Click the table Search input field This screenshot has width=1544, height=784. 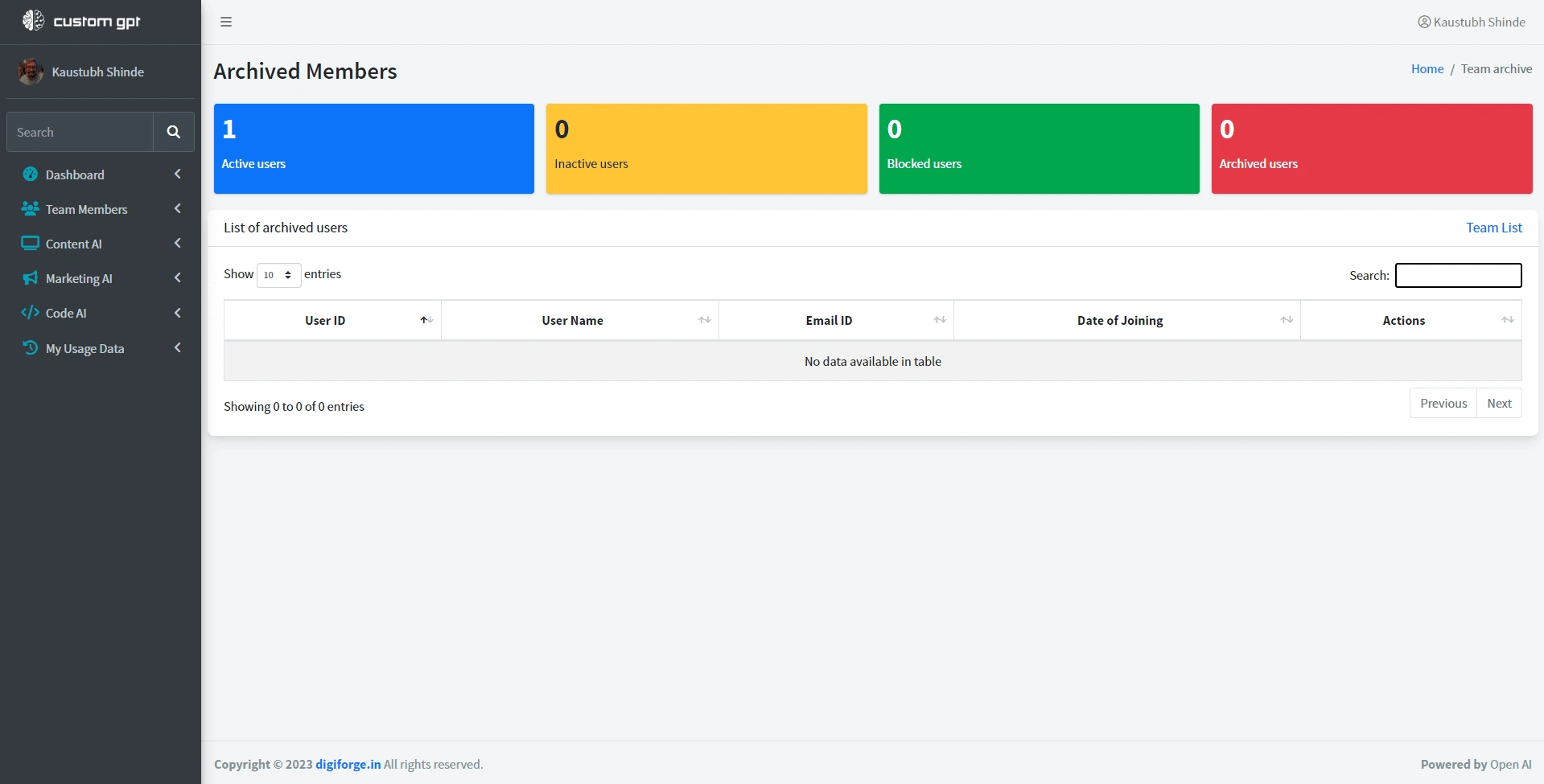[x=1458, y=275]
